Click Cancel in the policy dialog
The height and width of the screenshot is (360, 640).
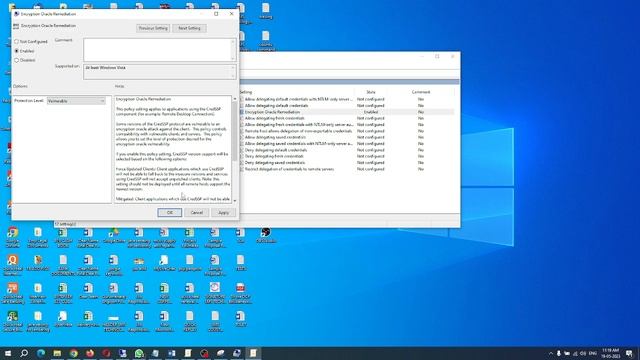point(197,213)
